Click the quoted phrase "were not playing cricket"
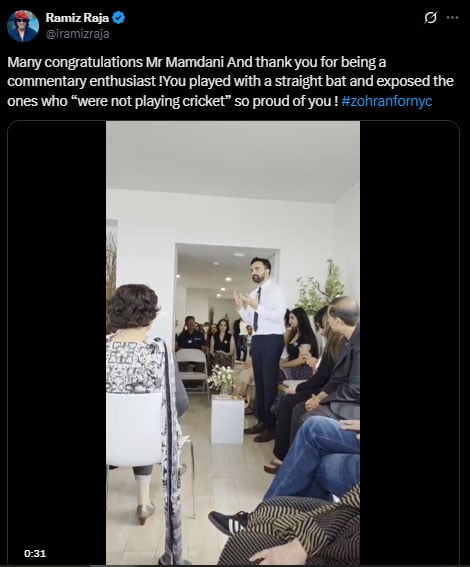Image resolution: width=470 pixels, height=567 pixels. tap(152, 101)
